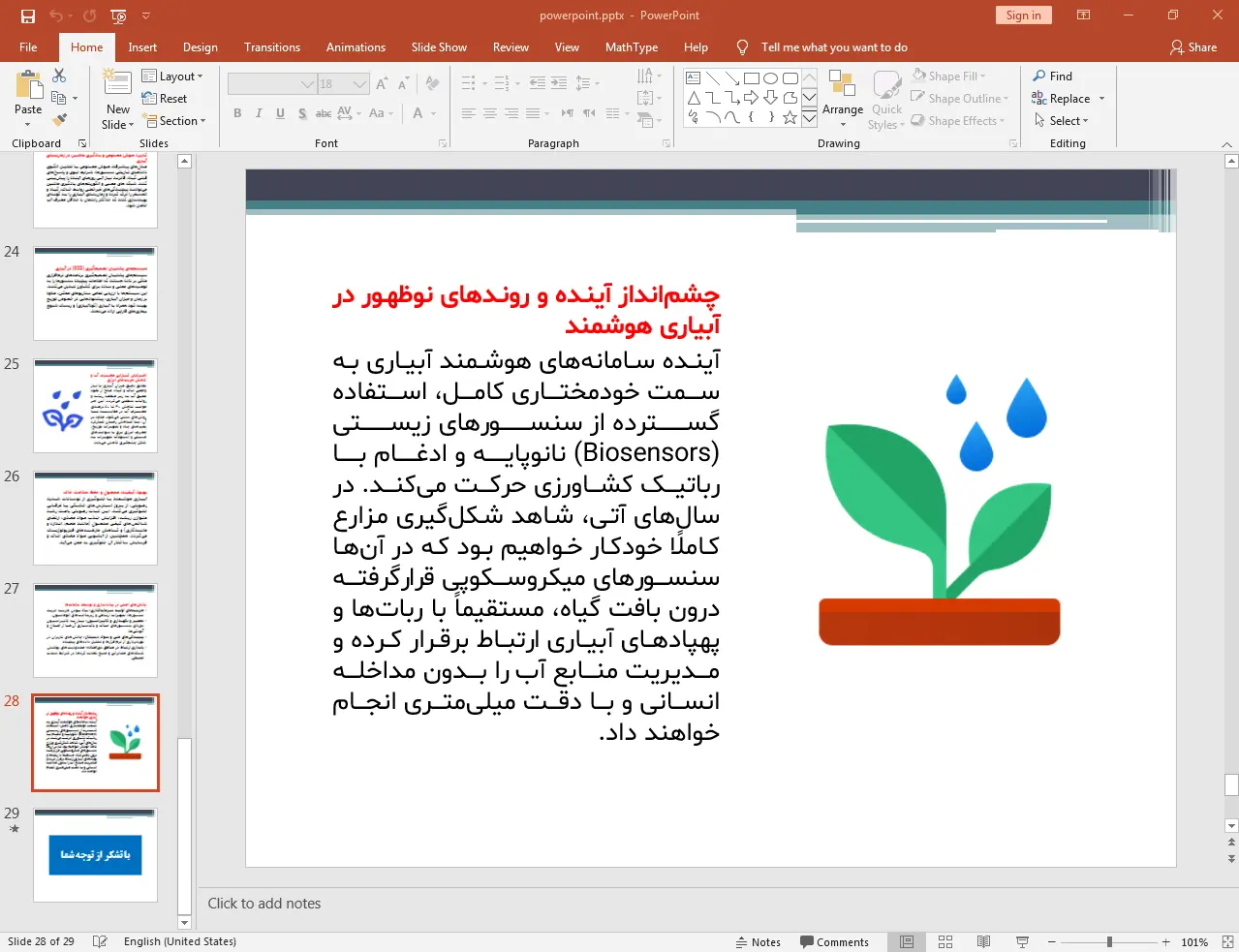Viewport: 1239px width, 952px height.
Task: Switch to the Transitions tab
Action: point(272,47)
